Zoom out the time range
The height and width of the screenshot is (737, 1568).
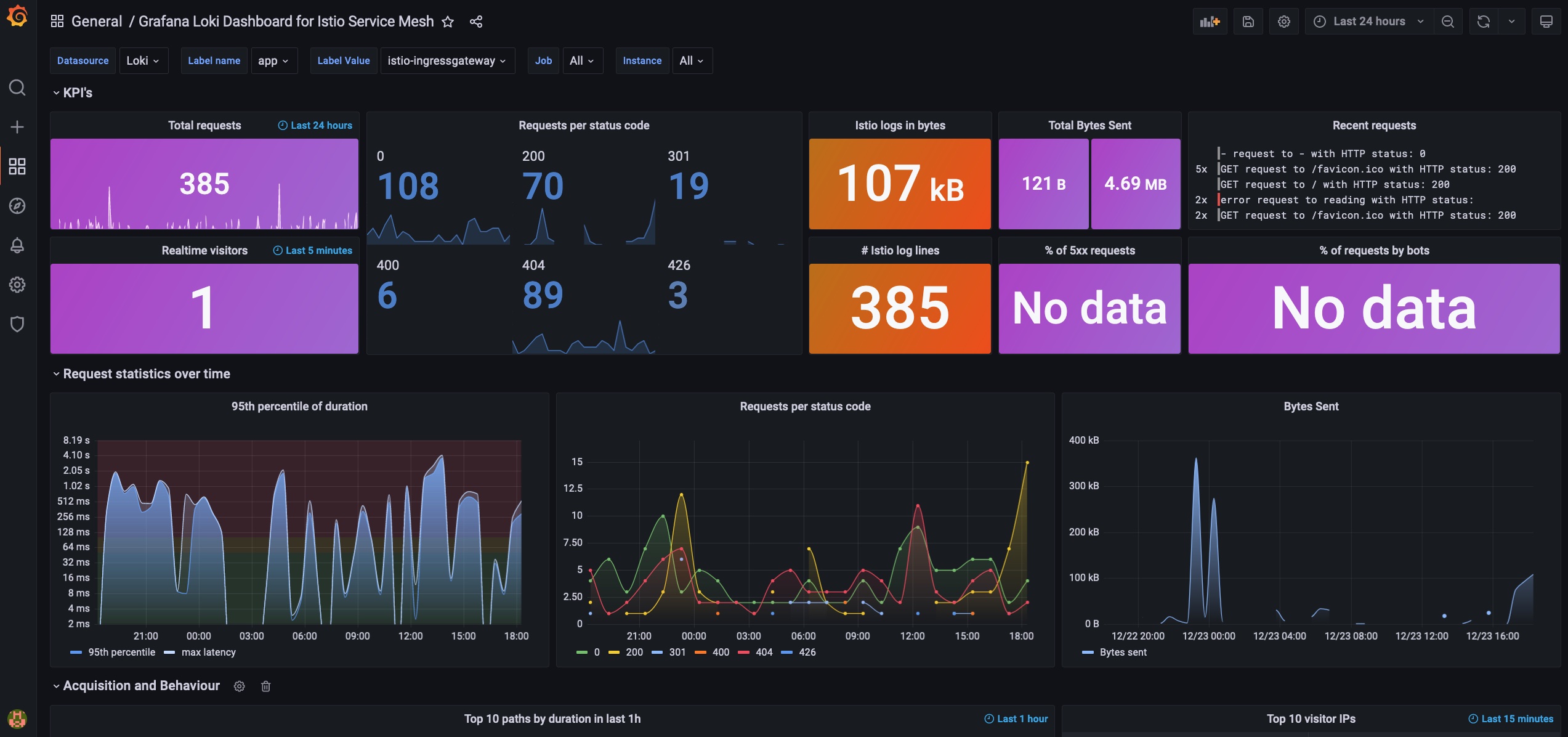pyautogui.click(x=1447, y=22)
